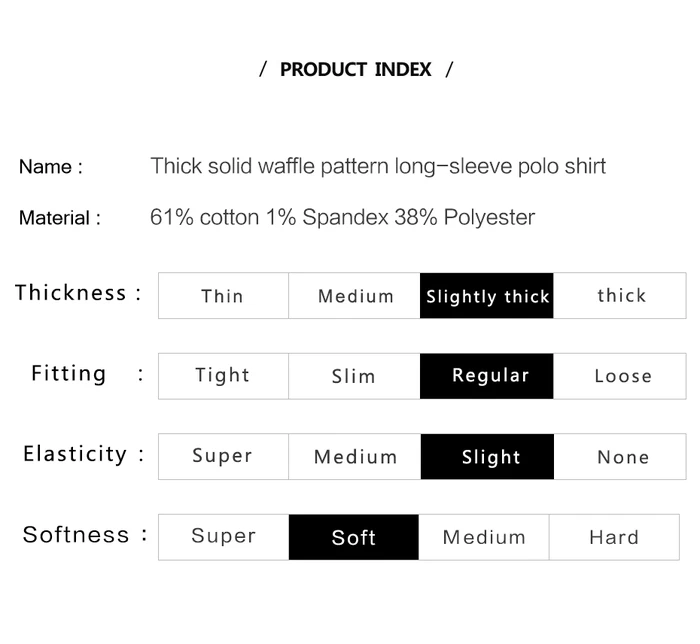Click the waffle pattern polo shirt name
700x644 pixels.
(378, 166)
